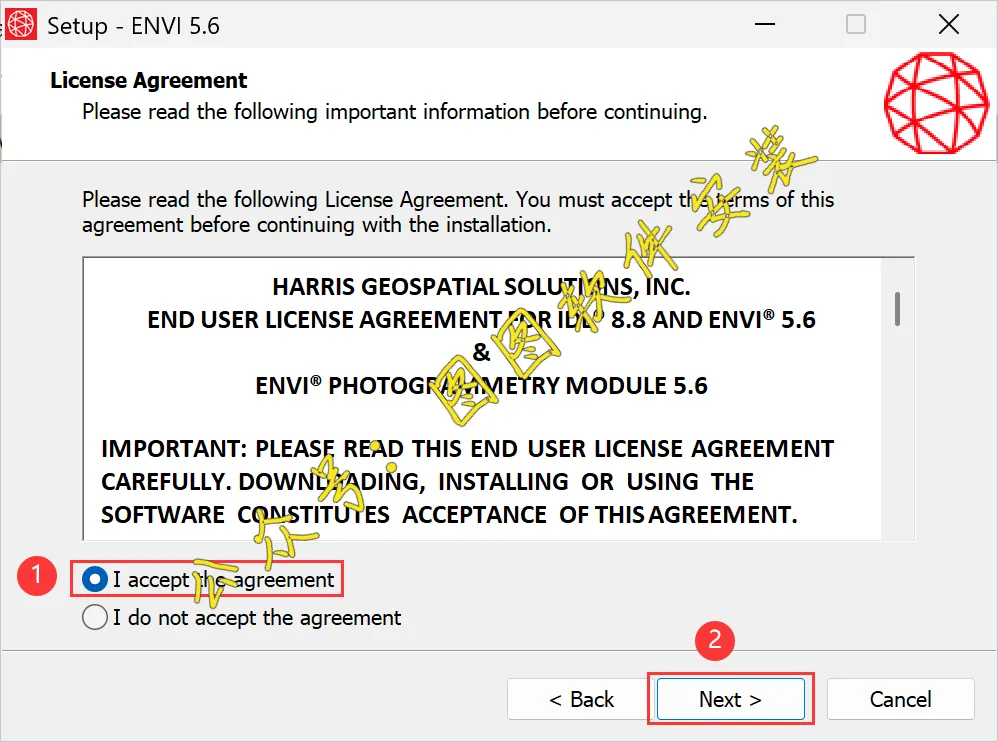Cancel the ENVI 5.6 setup
This screenshot has width=998, height=742.
(x=901, y=699)
